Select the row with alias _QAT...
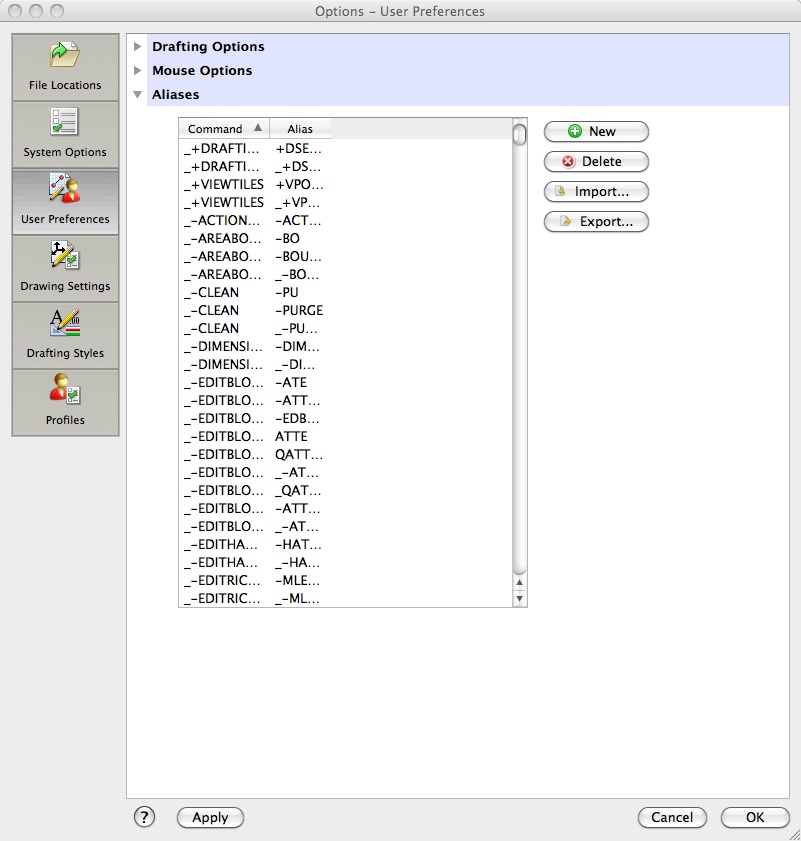Image resolution: width=801 pixels, height=841 pixels. [346, 490]
